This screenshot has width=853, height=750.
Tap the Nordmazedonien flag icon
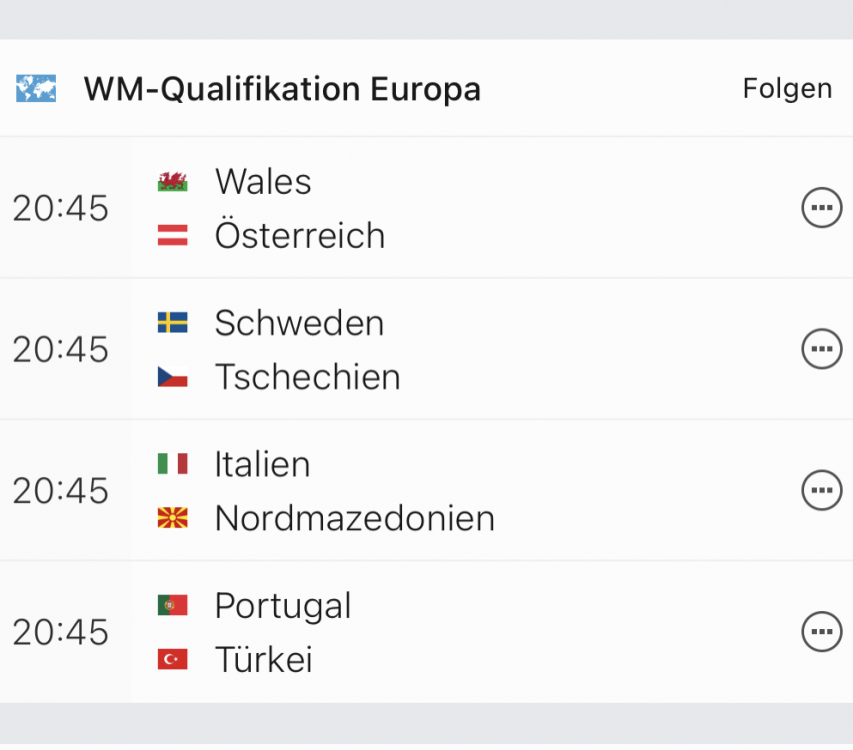(x=172, y=518)
